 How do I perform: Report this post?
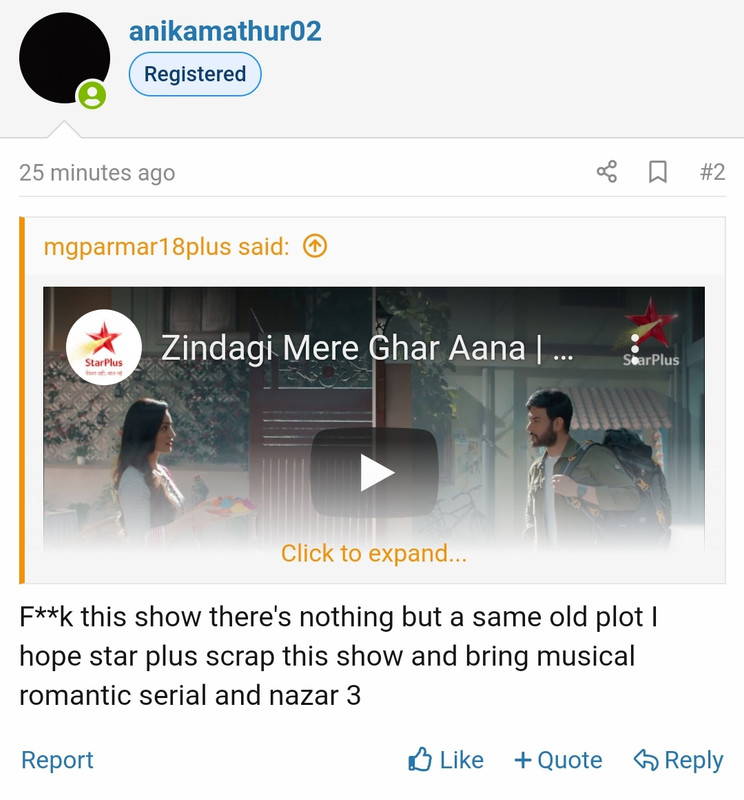(x=57, y=760)
